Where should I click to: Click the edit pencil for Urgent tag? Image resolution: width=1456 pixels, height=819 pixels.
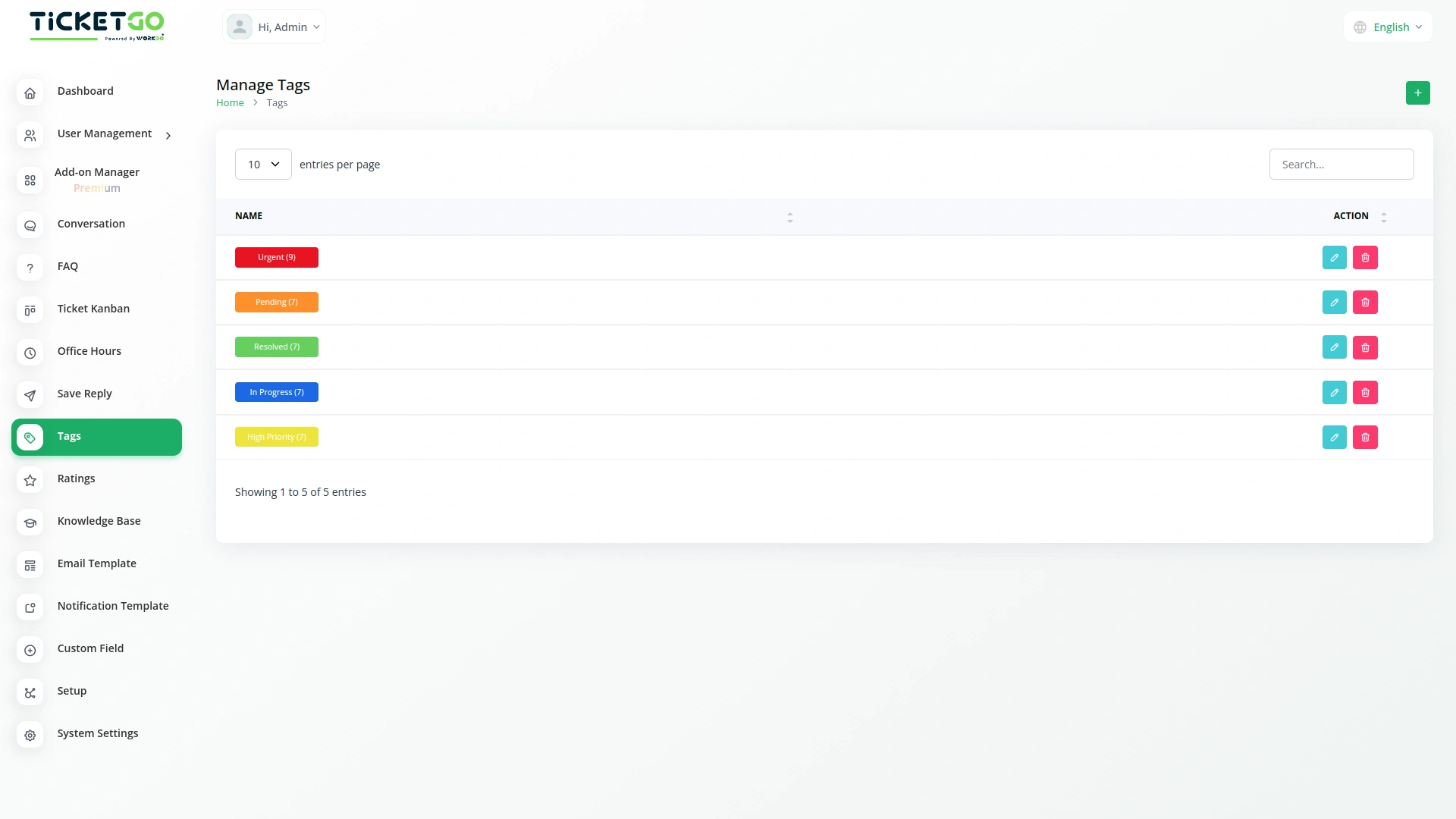point(1334,258)
